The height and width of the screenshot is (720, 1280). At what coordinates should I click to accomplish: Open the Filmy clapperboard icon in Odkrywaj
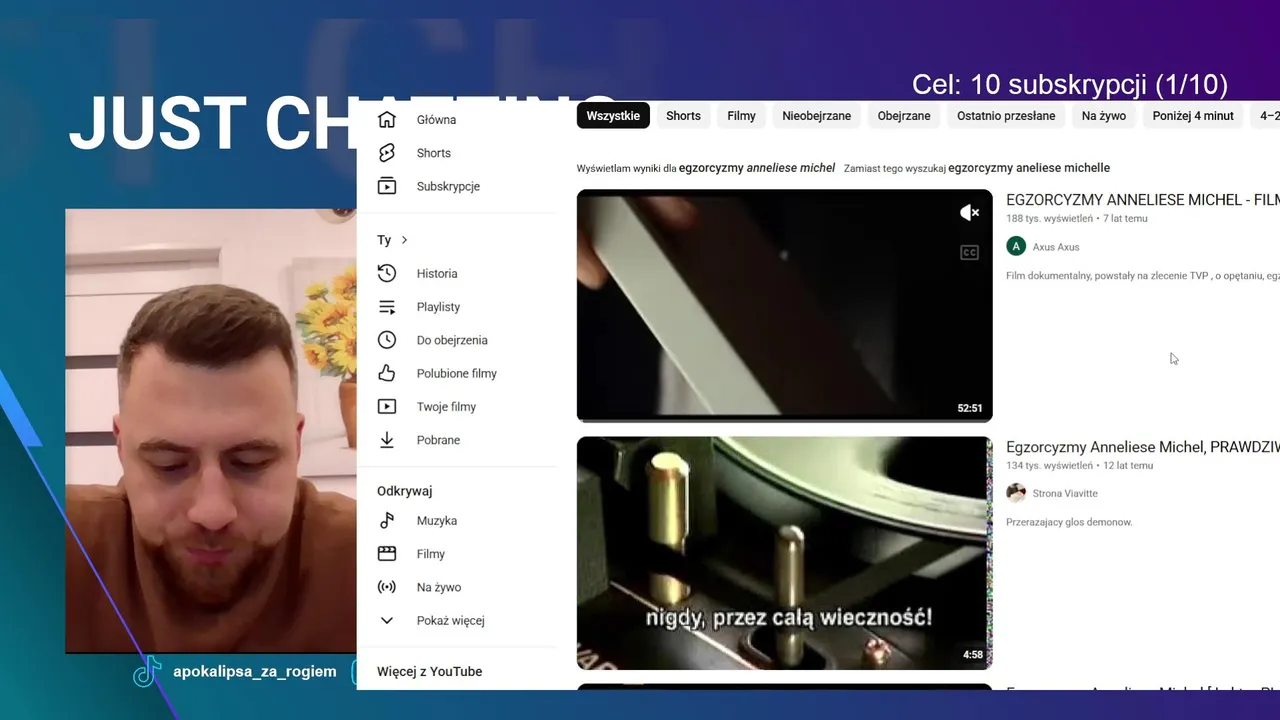pos(387,554)
